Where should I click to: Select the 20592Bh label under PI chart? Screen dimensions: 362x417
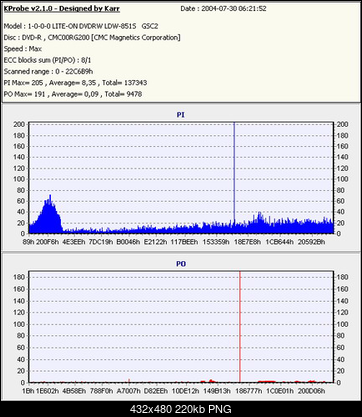(x=311, y=242)
